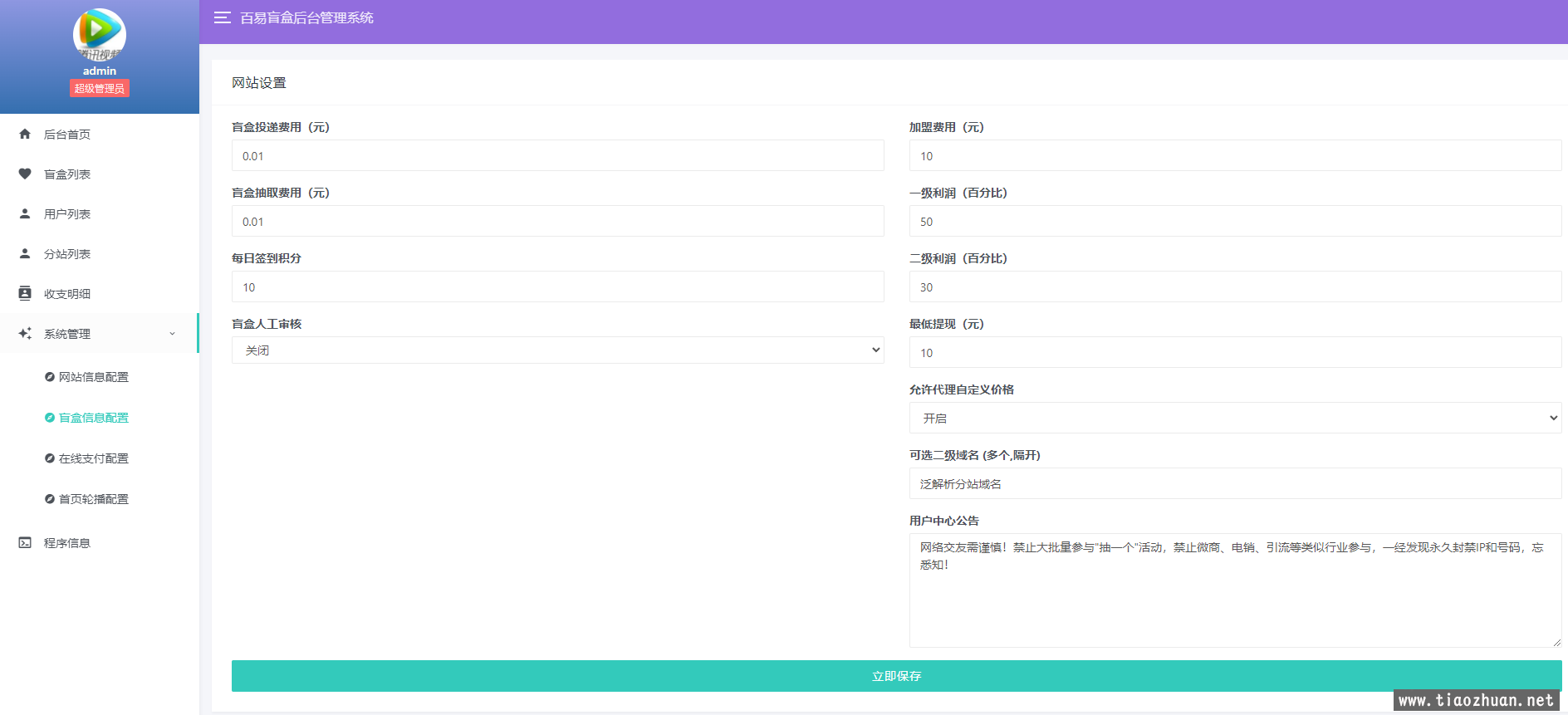This screenshot has height=715, width=1568.
Task: Click the 网站设置 panel heading
Action: 259,83
